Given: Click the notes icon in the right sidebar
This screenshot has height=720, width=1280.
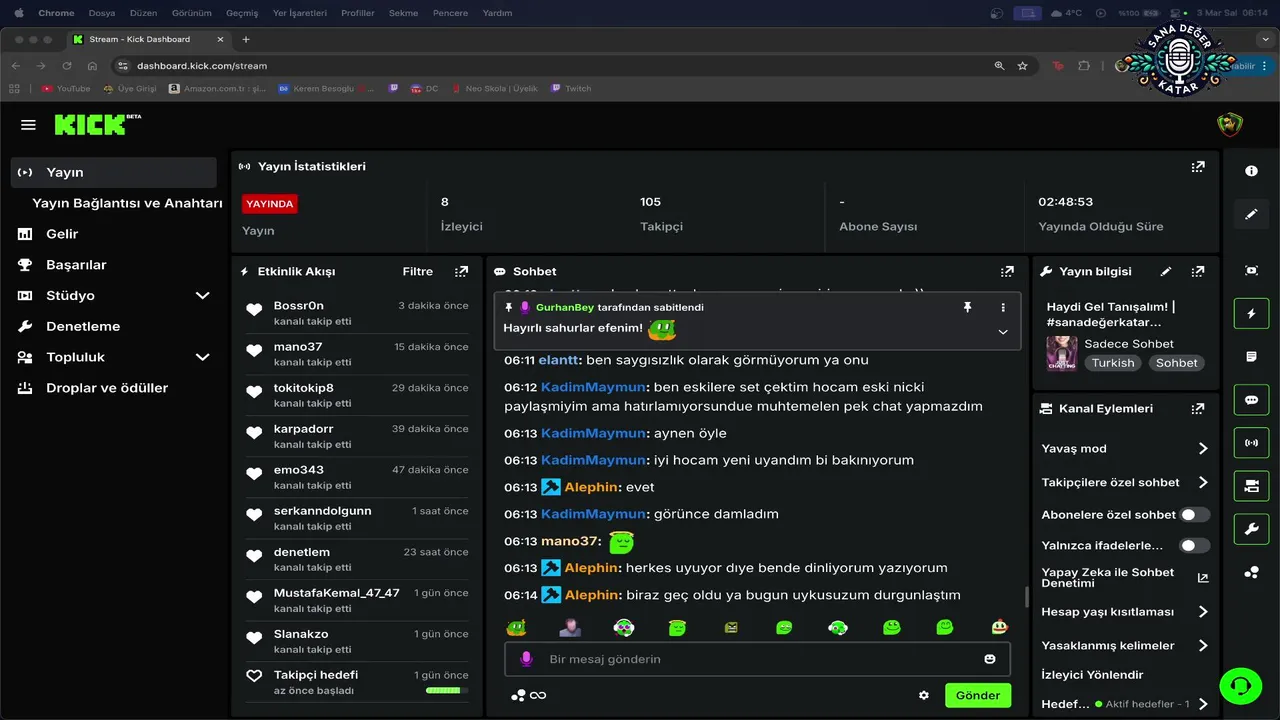Looking at the screenshot, I should point(1251,356).
